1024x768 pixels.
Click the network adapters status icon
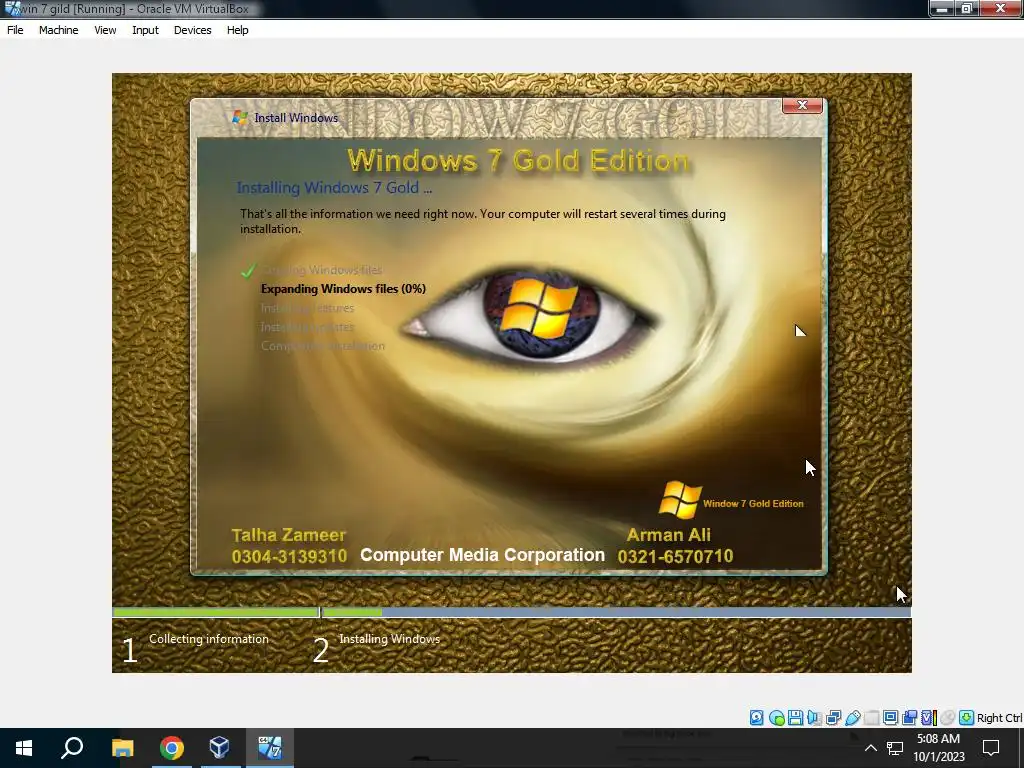833,718
